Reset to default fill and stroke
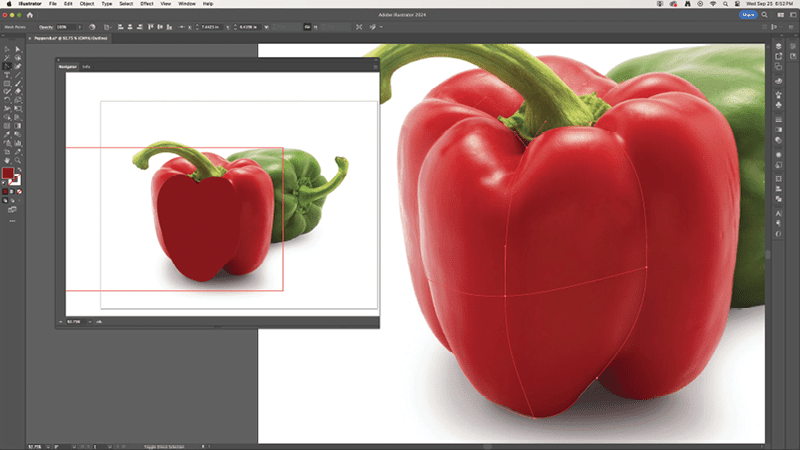The width and height of the screenshot is (800, 450). coord(5,183)
